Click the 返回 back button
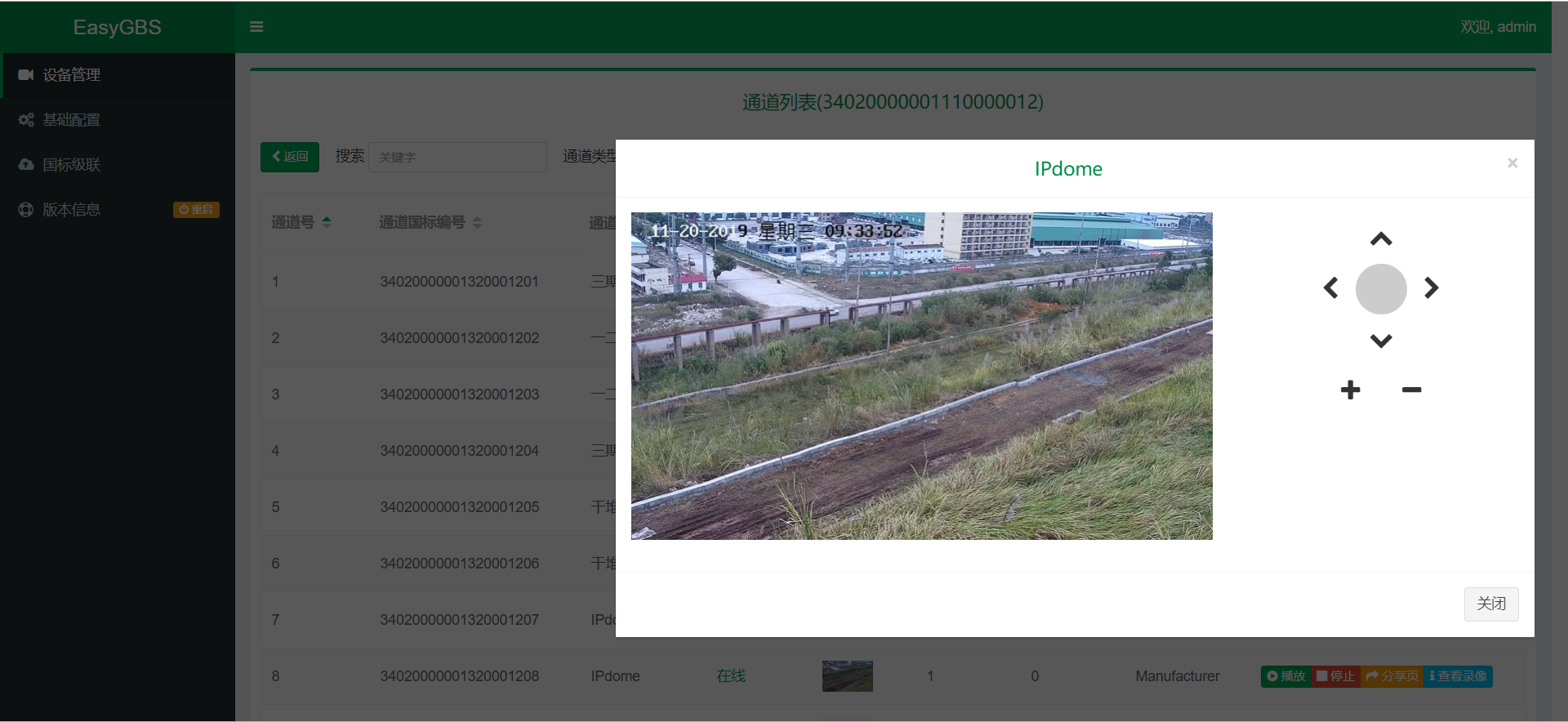This screenshot has width=1568, height=722. tap(290, 157)
